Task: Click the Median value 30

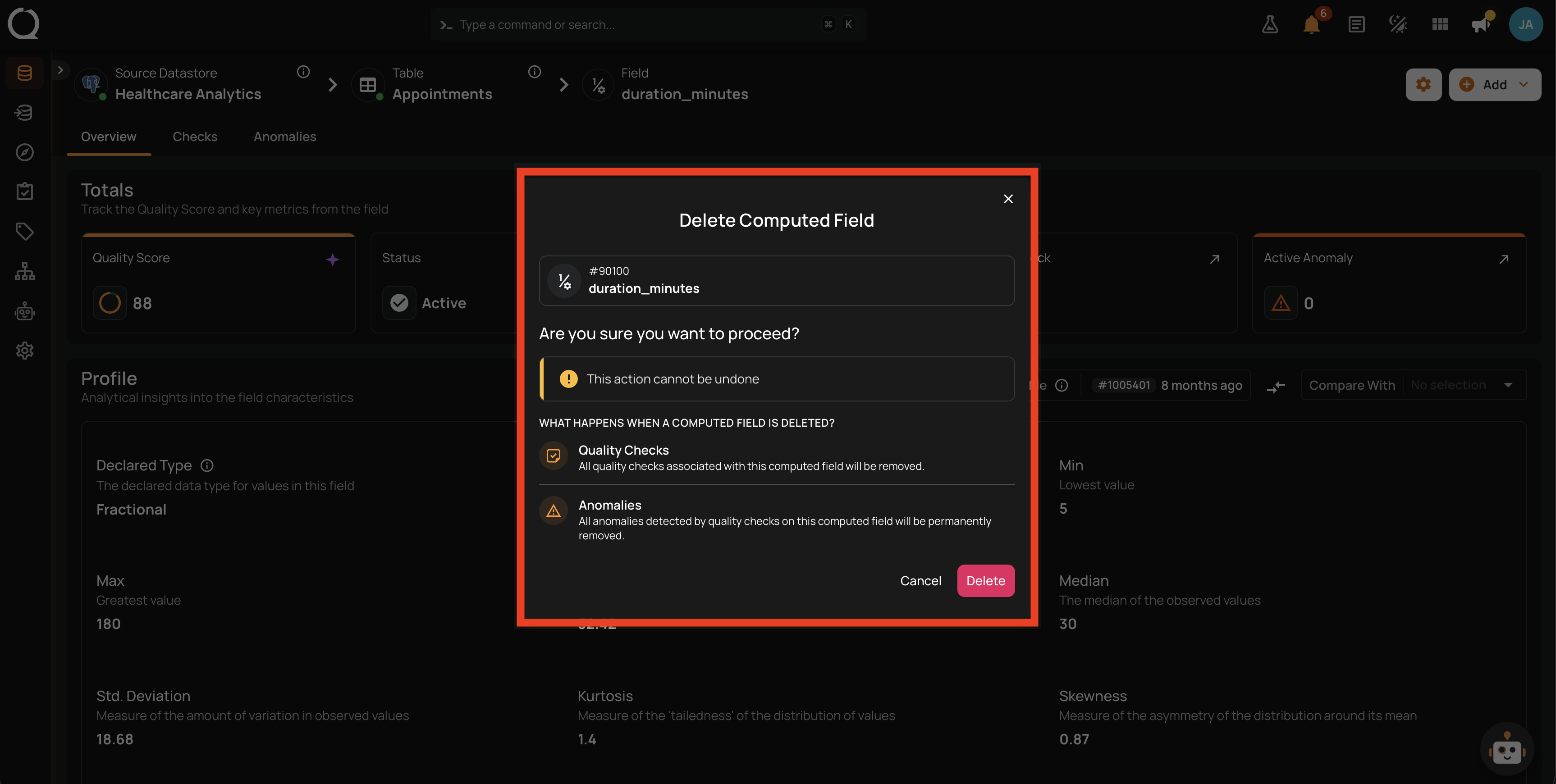Action: pyautogui.click(x=1067, y=624)
